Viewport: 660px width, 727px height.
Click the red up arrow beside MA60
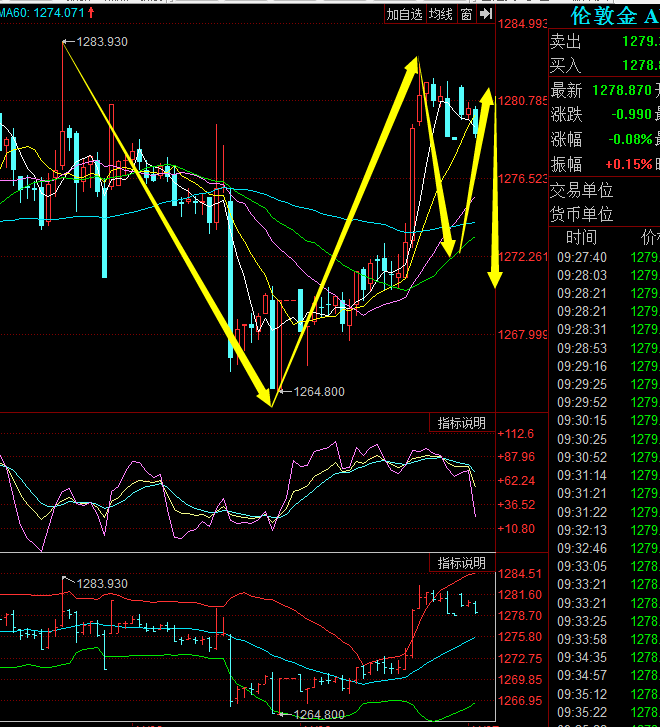(x=92, y=14)
